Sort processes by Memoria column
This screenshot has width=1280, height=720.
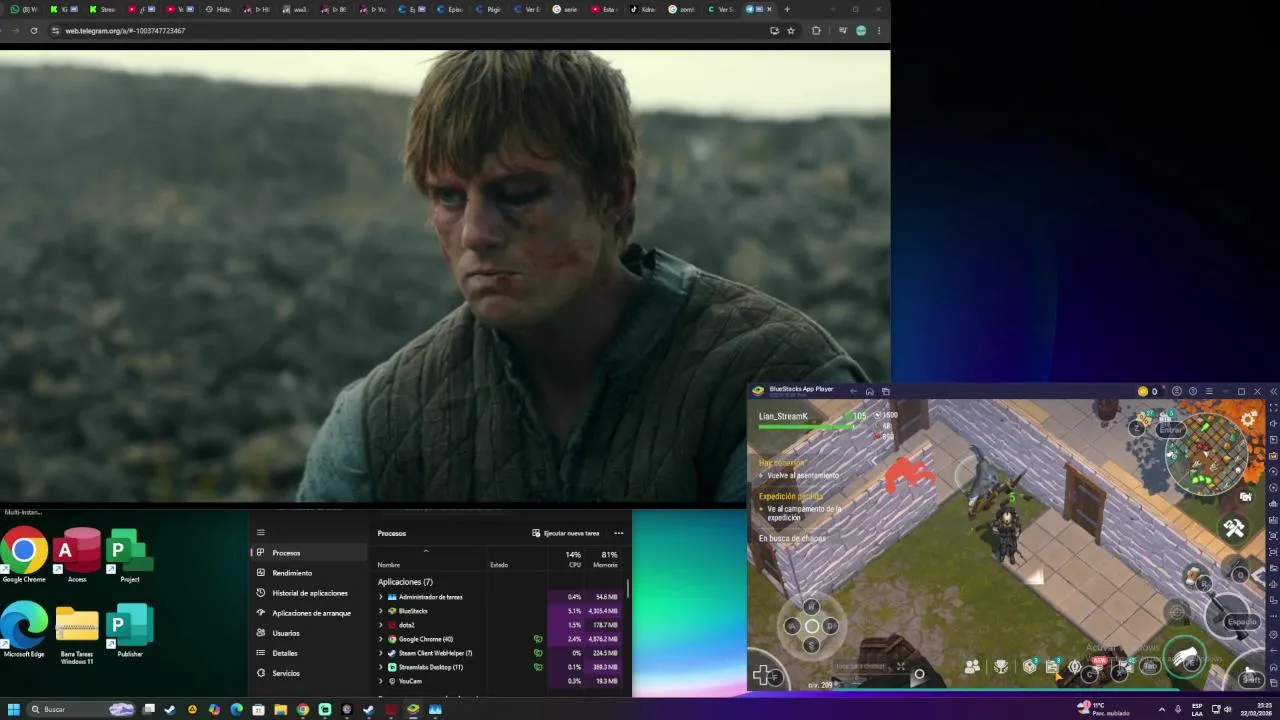point(606,560)
